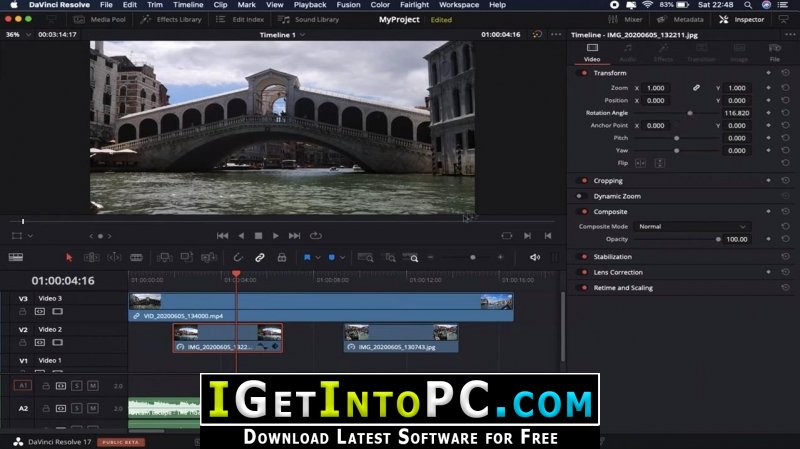Add a blue flag to clip
The width and height of the screenshot is (800, 449).
pyautogui.click(x=307, y=258)
